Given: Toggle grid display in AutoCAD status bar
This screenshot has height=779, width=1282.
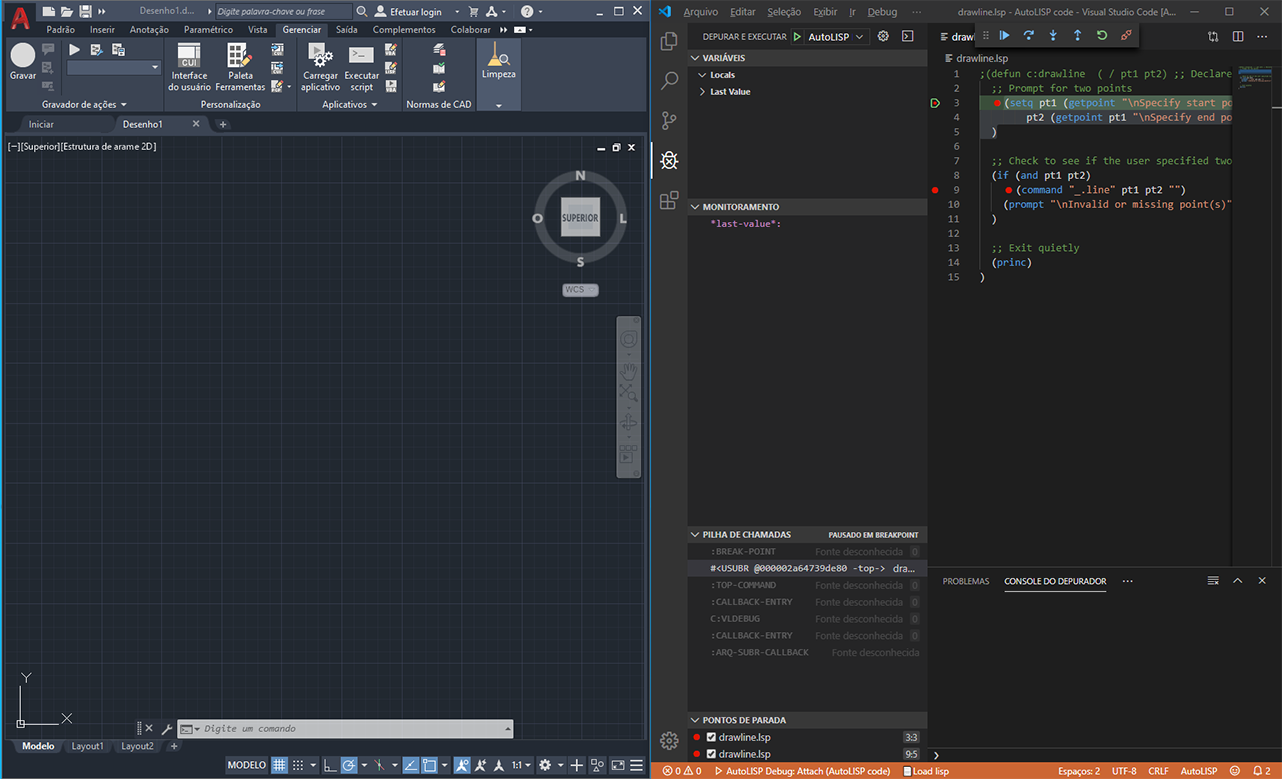Looking at the screenshot, I should (x=280, y=765).
